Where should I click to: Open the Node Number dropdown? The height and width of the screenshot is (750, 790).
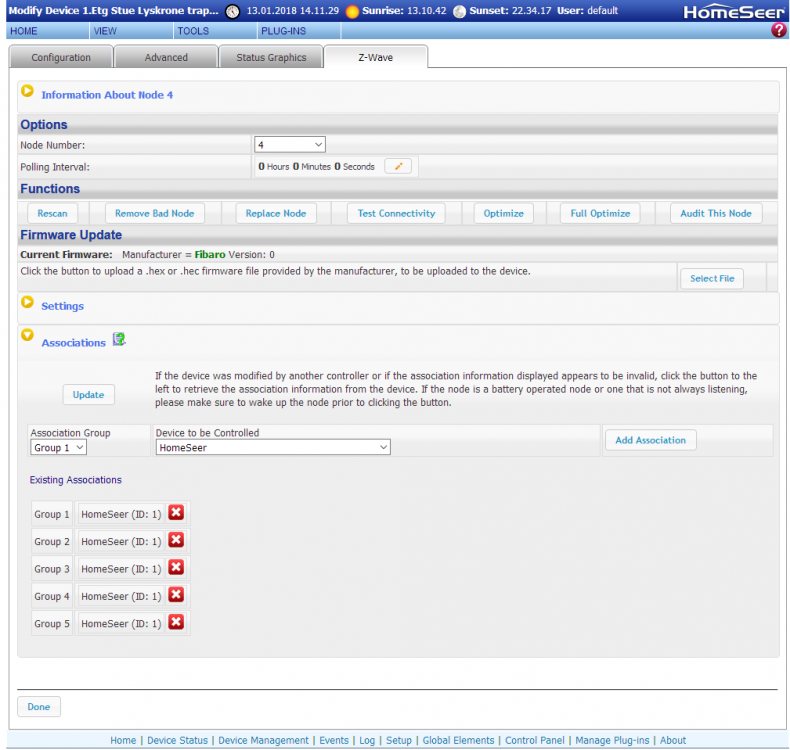290,145
